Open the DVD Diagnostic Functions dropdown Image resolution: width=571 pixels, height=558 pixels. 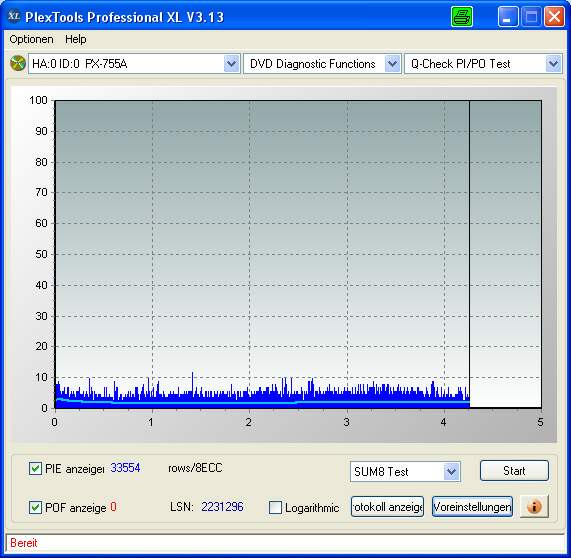[x=393, y=64]
